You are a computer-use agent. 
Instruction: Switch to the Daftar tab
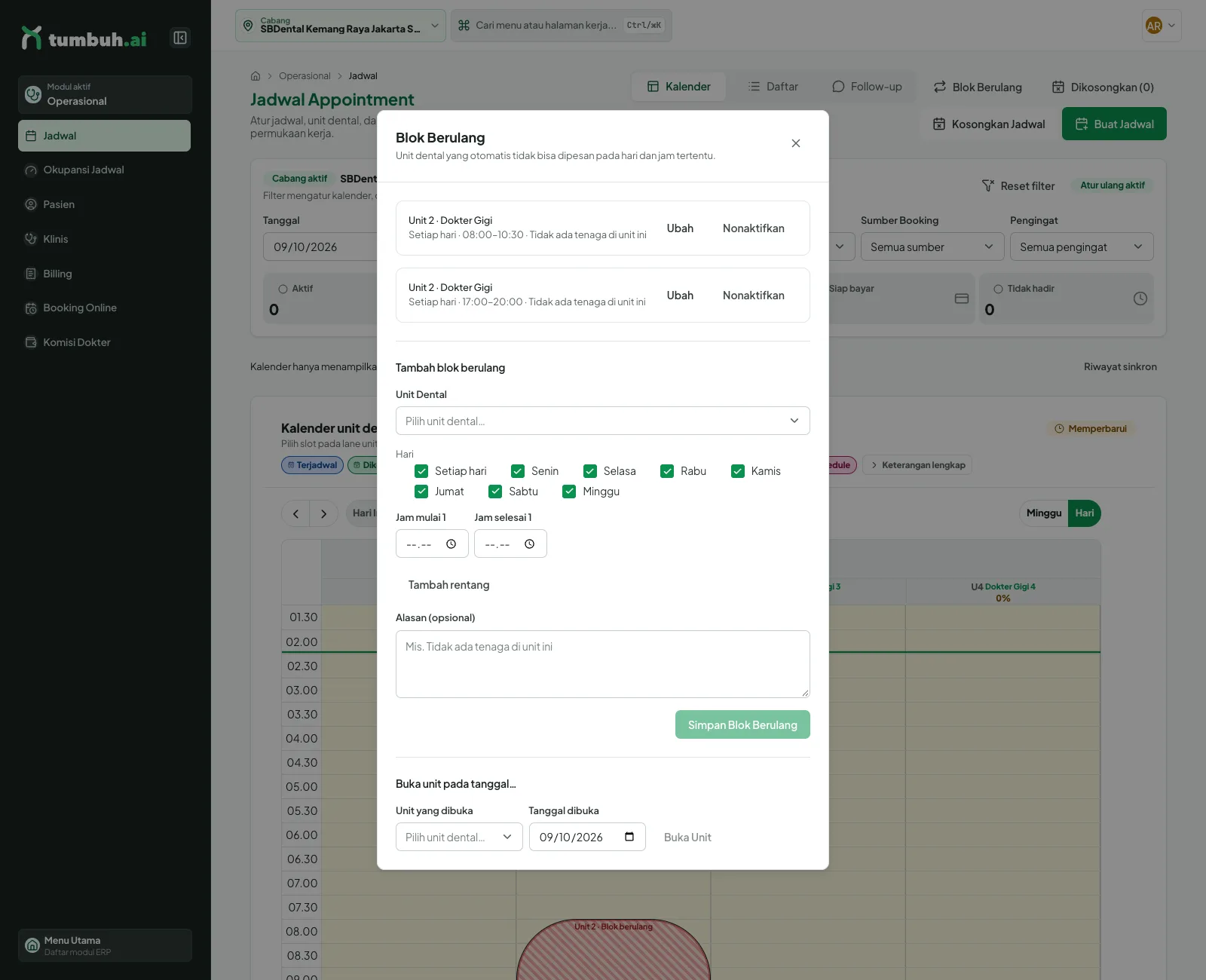773,87
